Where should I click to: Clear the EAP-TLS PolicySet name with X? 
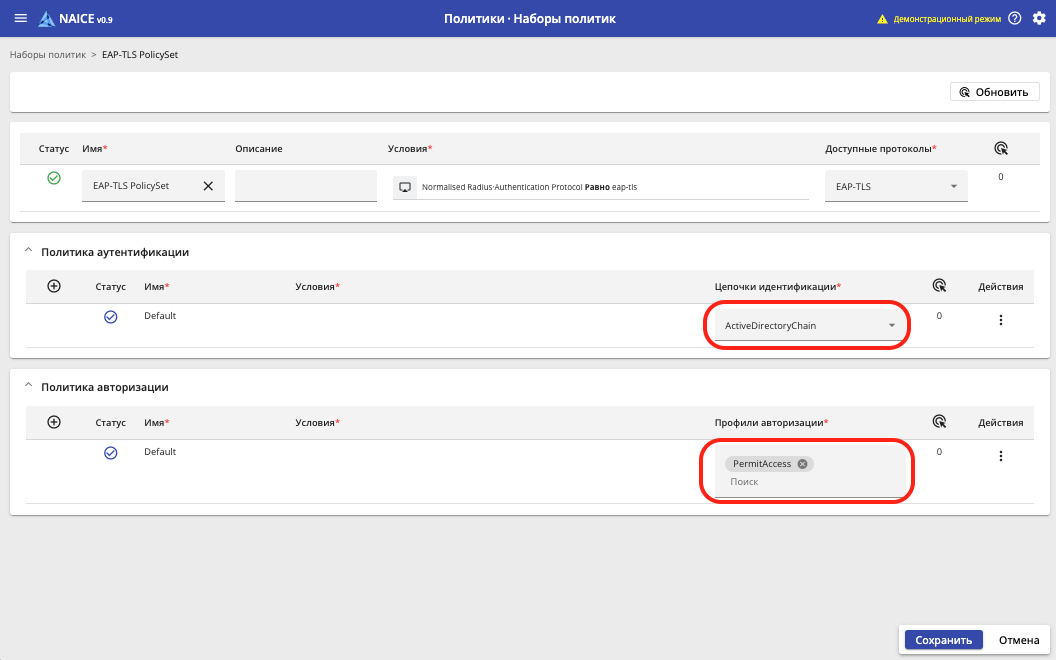(208, 186)
